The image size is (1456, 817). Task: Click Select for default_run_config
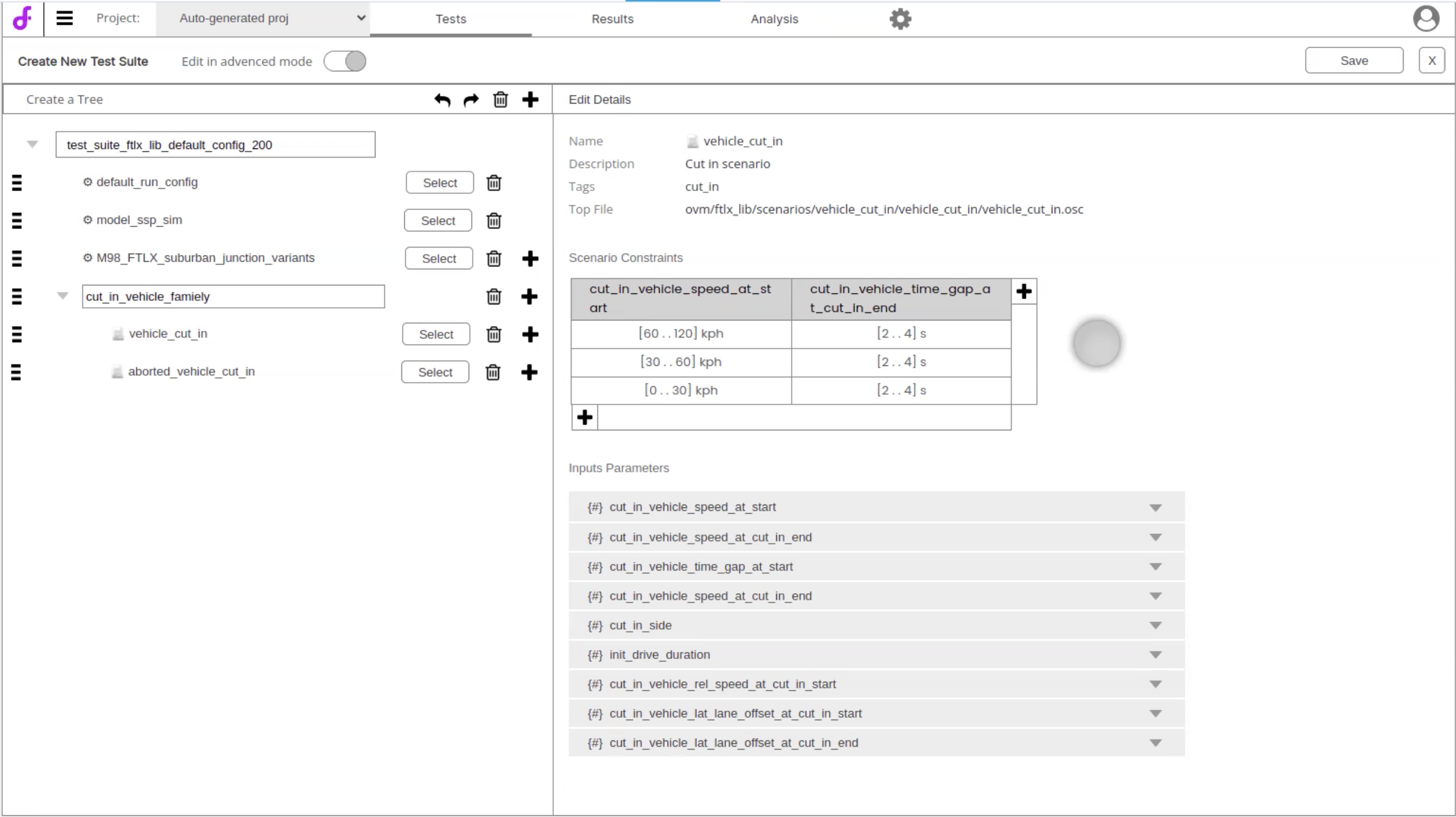click(x=440, y=183)
